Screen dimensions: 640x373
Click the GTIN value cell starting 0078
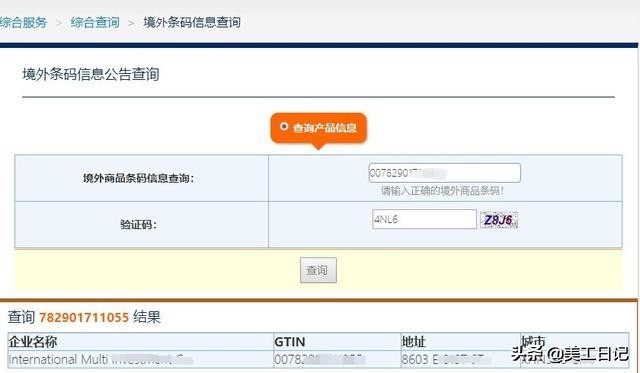337,360
